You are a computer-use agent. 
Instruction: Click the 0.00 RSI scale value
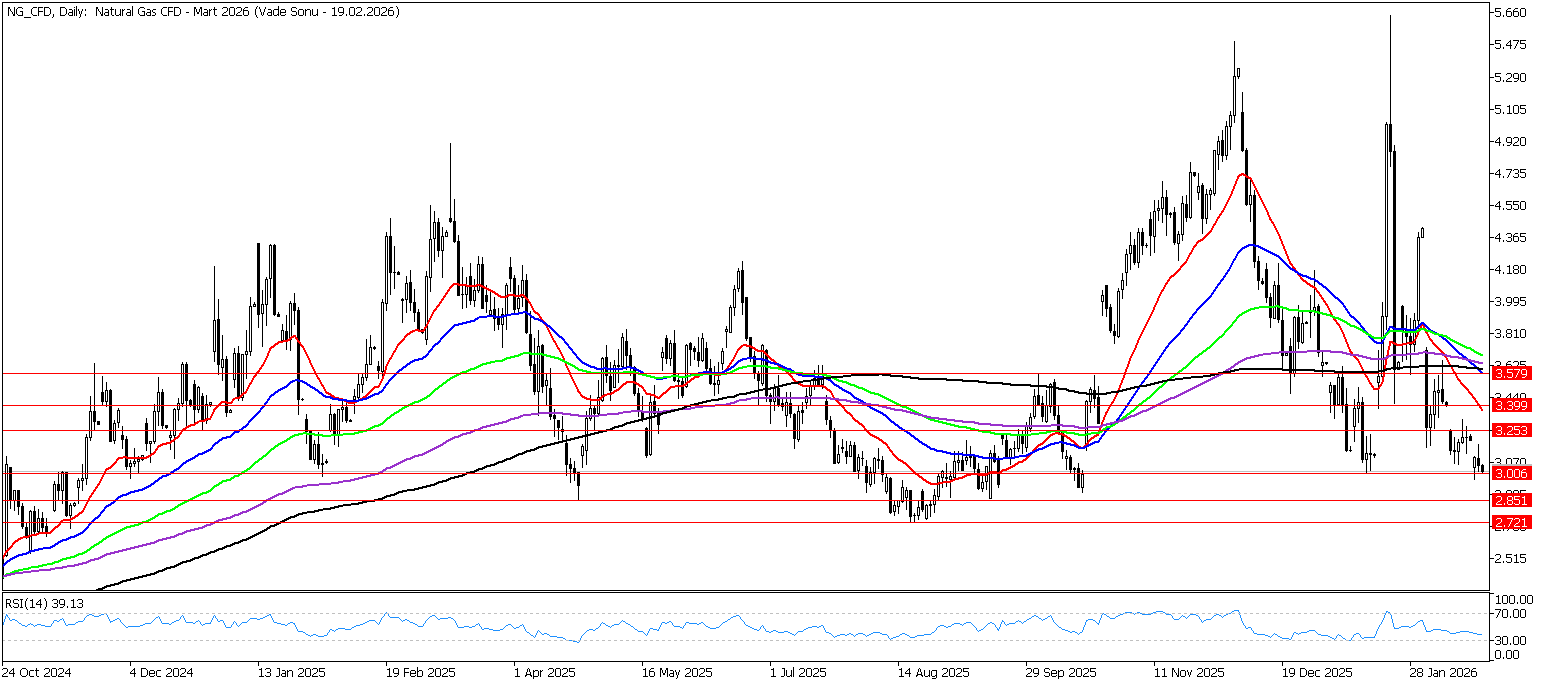1505,654
